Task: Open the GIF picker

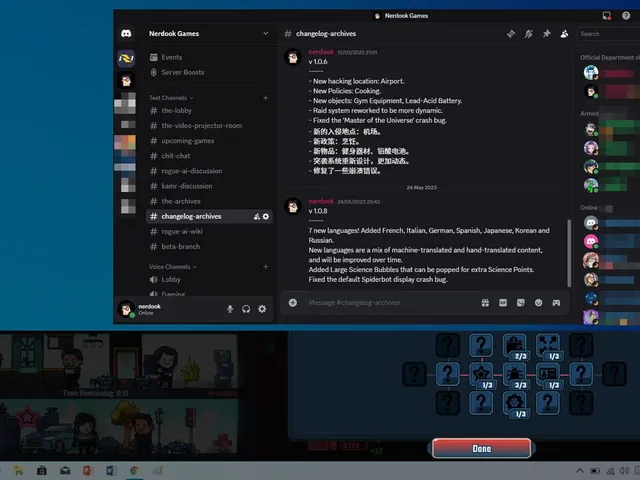Action: 503,303
